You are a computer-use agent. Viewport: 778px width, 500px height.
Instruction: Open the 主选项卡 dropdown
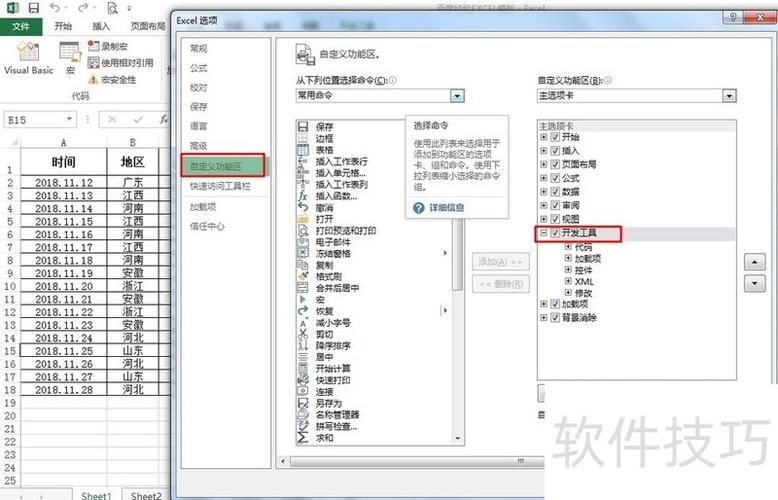coord(729,95)
